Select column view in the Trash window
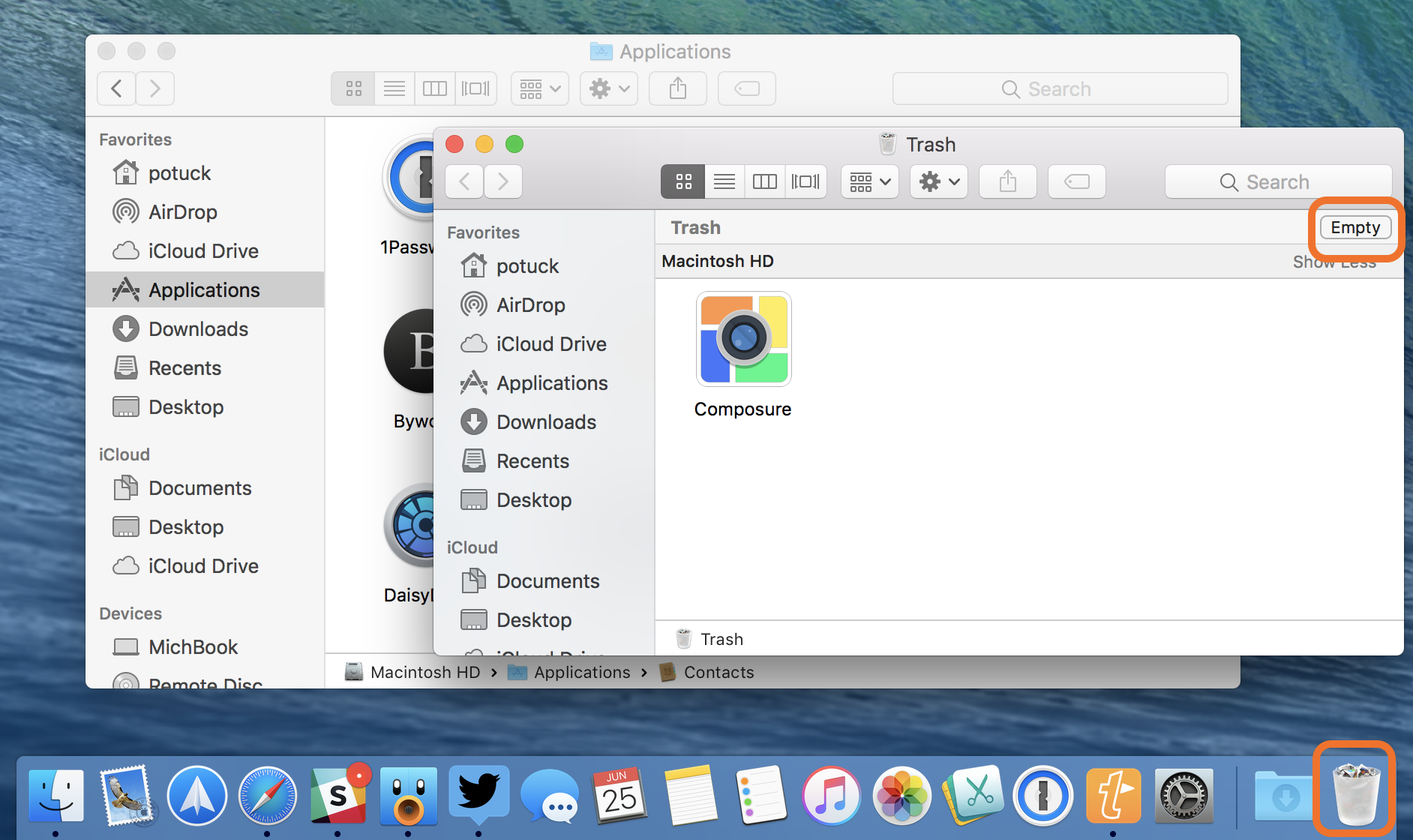 click(764, 181)
